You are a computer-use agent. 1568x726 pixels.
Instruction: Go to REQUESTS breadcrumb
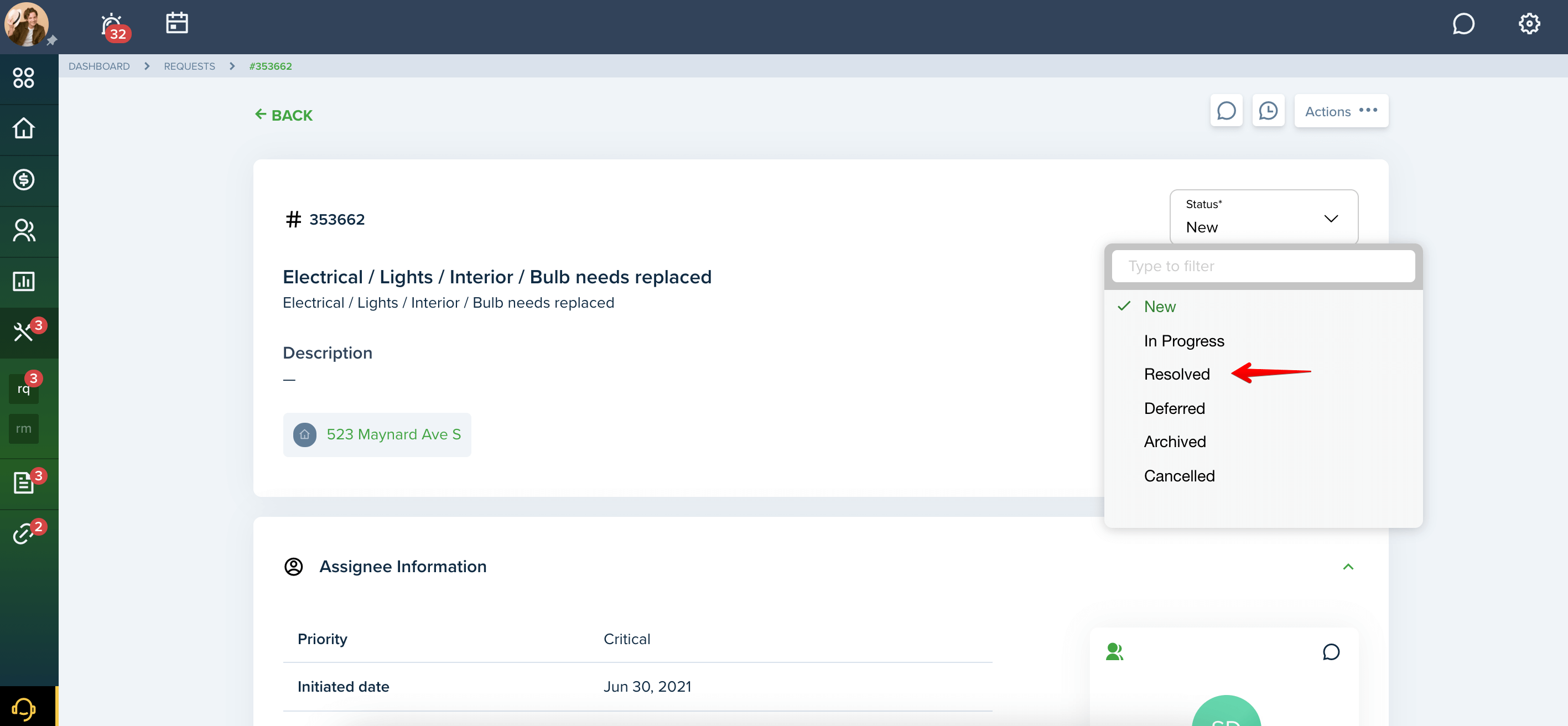189,66
